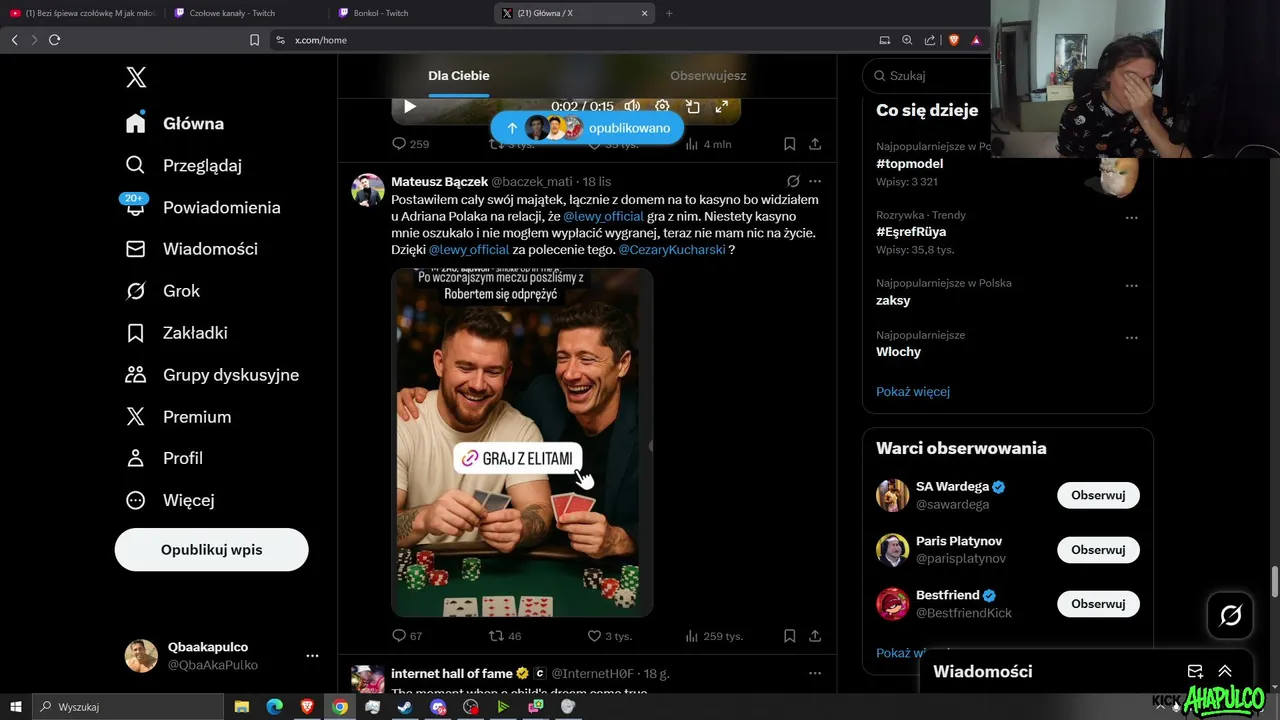Open more options for Włochy trend
Image resolution: width=1280 pixels, height=720 pixels.
[x=1132, y=337]
